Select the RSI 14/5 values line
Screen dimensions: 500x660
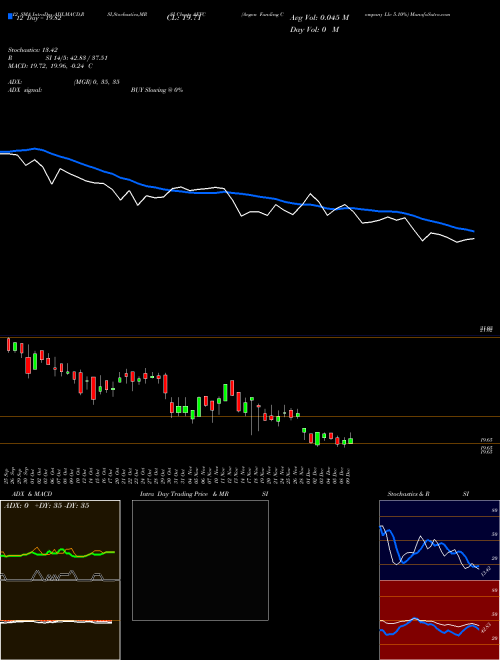click(x=58, y=58)
